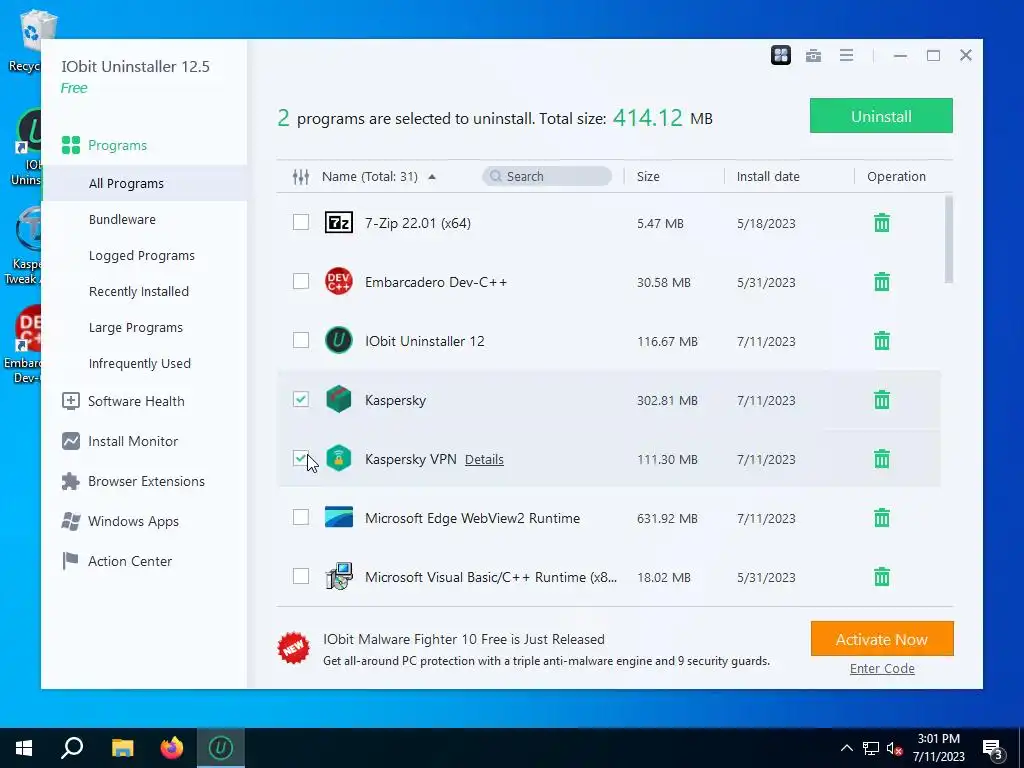Screen dimensions: 1024x768
Task: Open the hamburger options menu
Action: point(846,56)
